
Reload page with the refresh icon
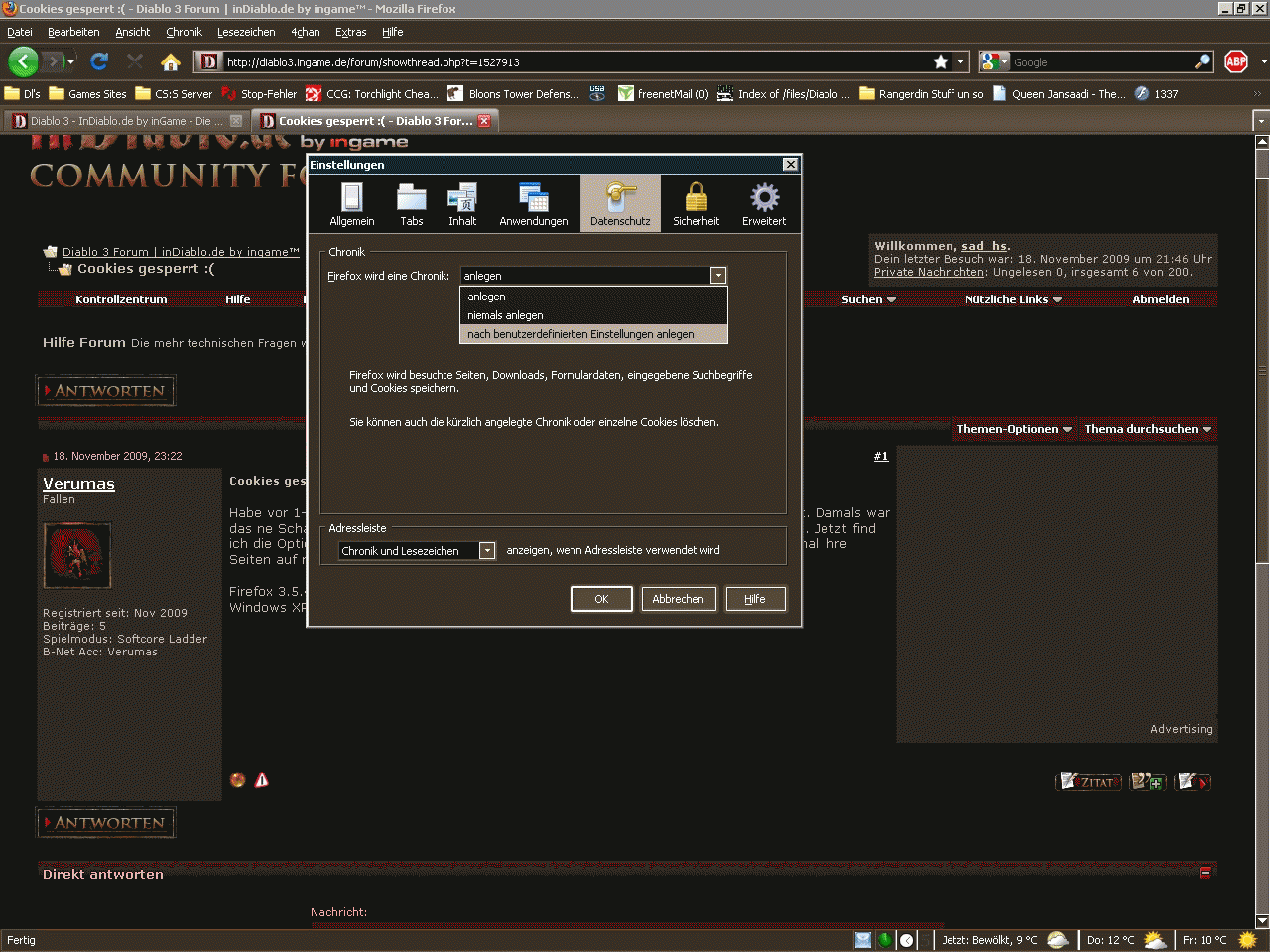(x=98, y=61)
